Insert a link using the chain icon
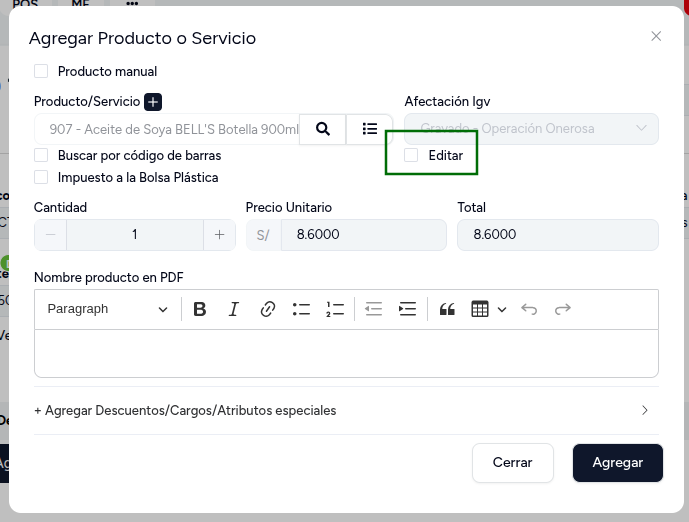 click(x=268, y=309)
